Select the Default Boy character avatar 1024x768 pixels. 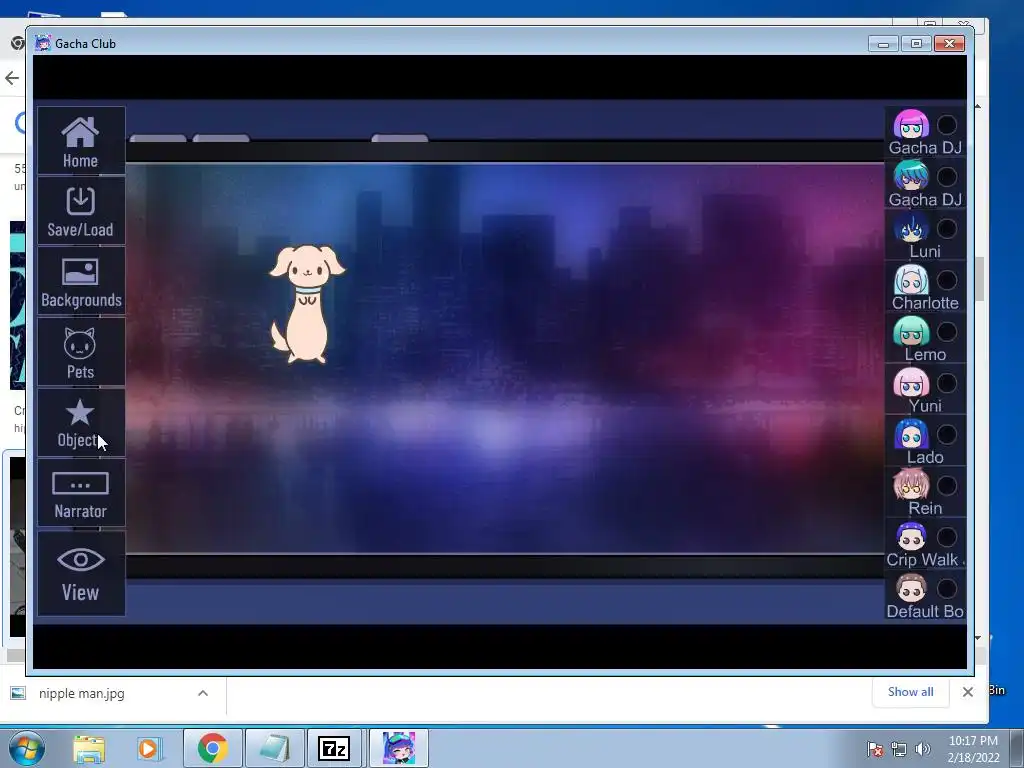pos(911,588)
